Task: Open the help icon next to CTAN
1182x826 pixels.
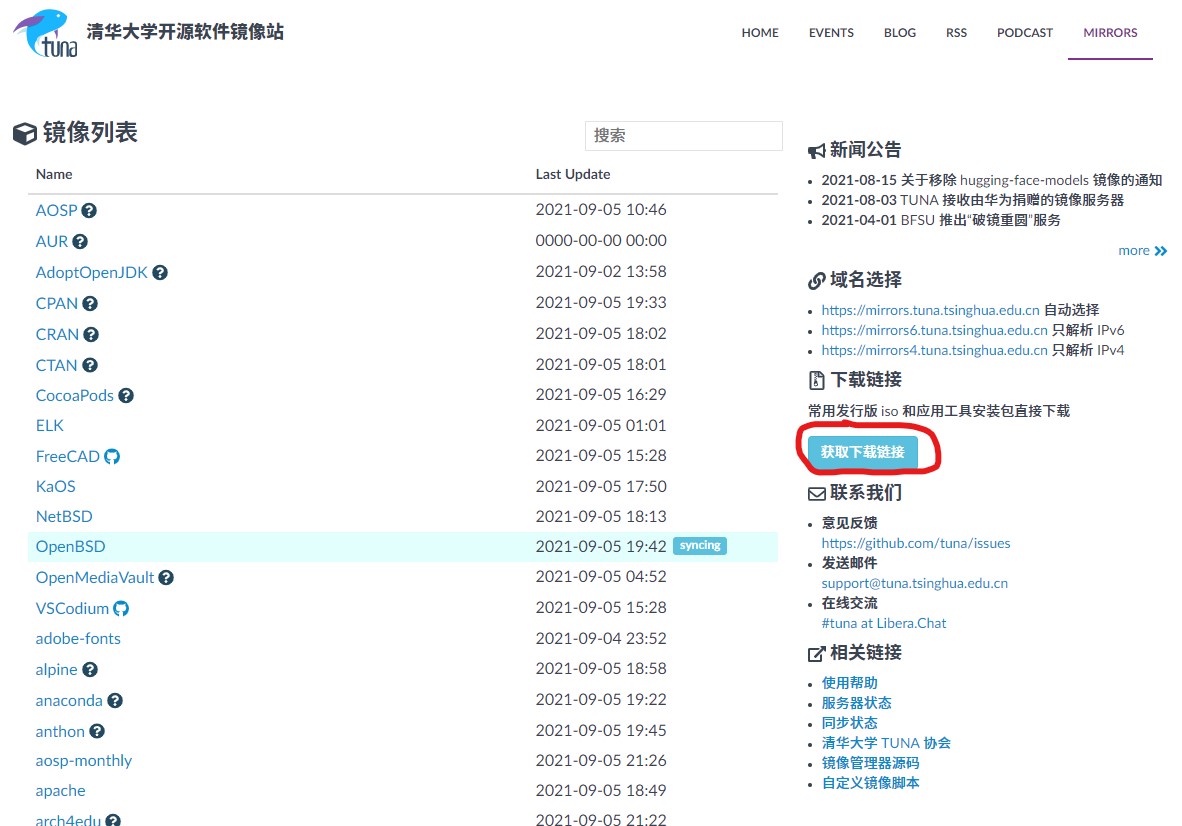Action: [x=90, y=366]
